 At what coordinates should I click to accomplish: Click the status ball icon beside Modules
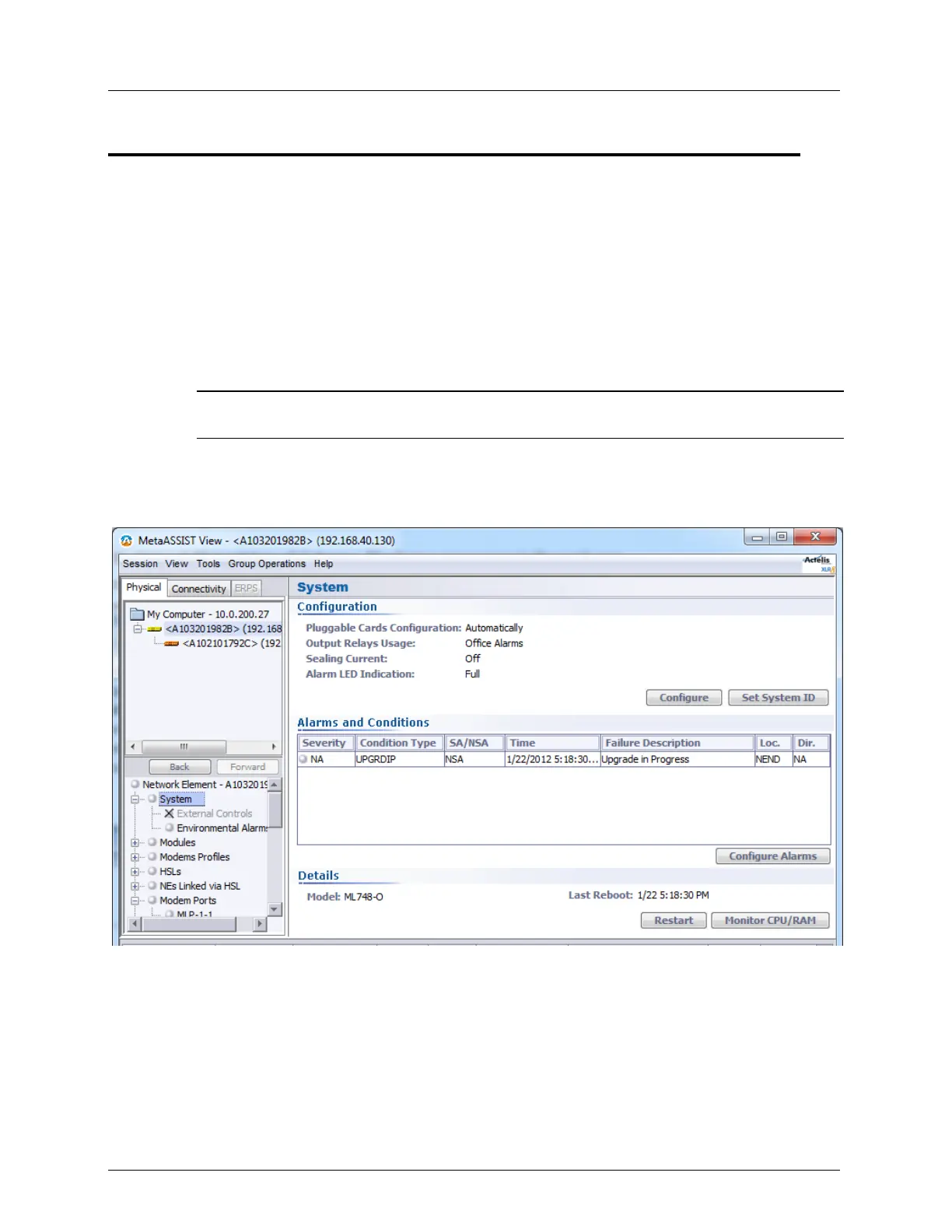click(x=152, y=842)
